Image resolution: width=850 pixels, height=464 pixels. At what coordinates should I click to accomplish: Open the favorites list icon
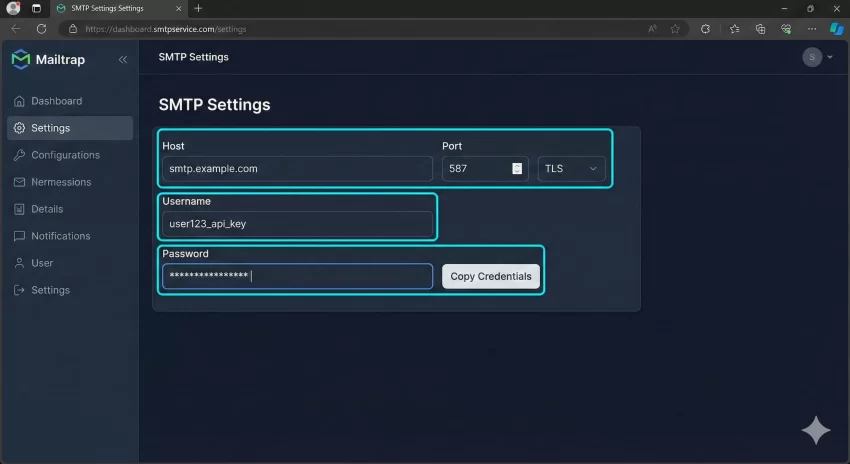(735, 29)
